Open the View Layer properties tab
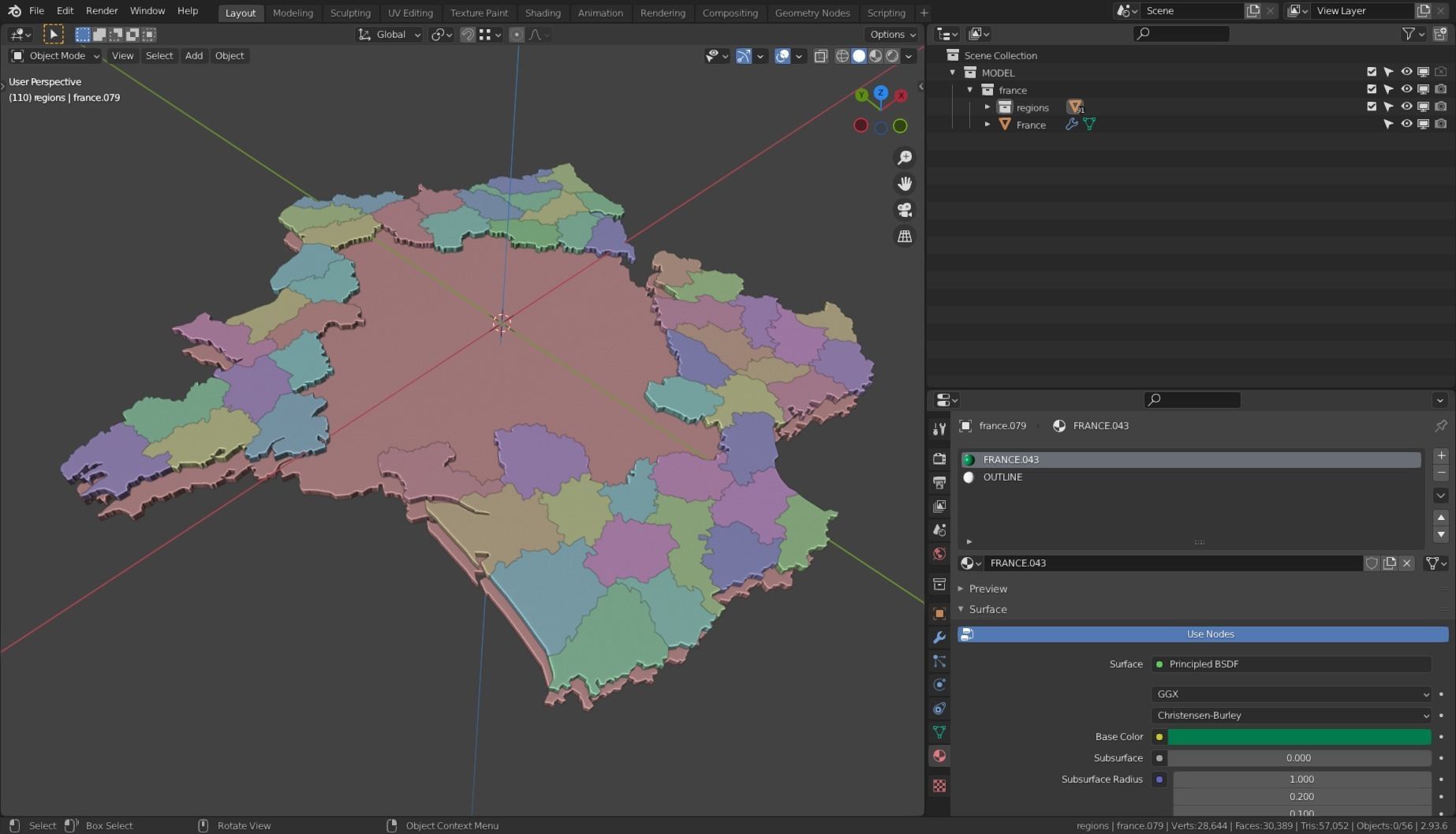1456x834 pixels. [x=939, y=506]
